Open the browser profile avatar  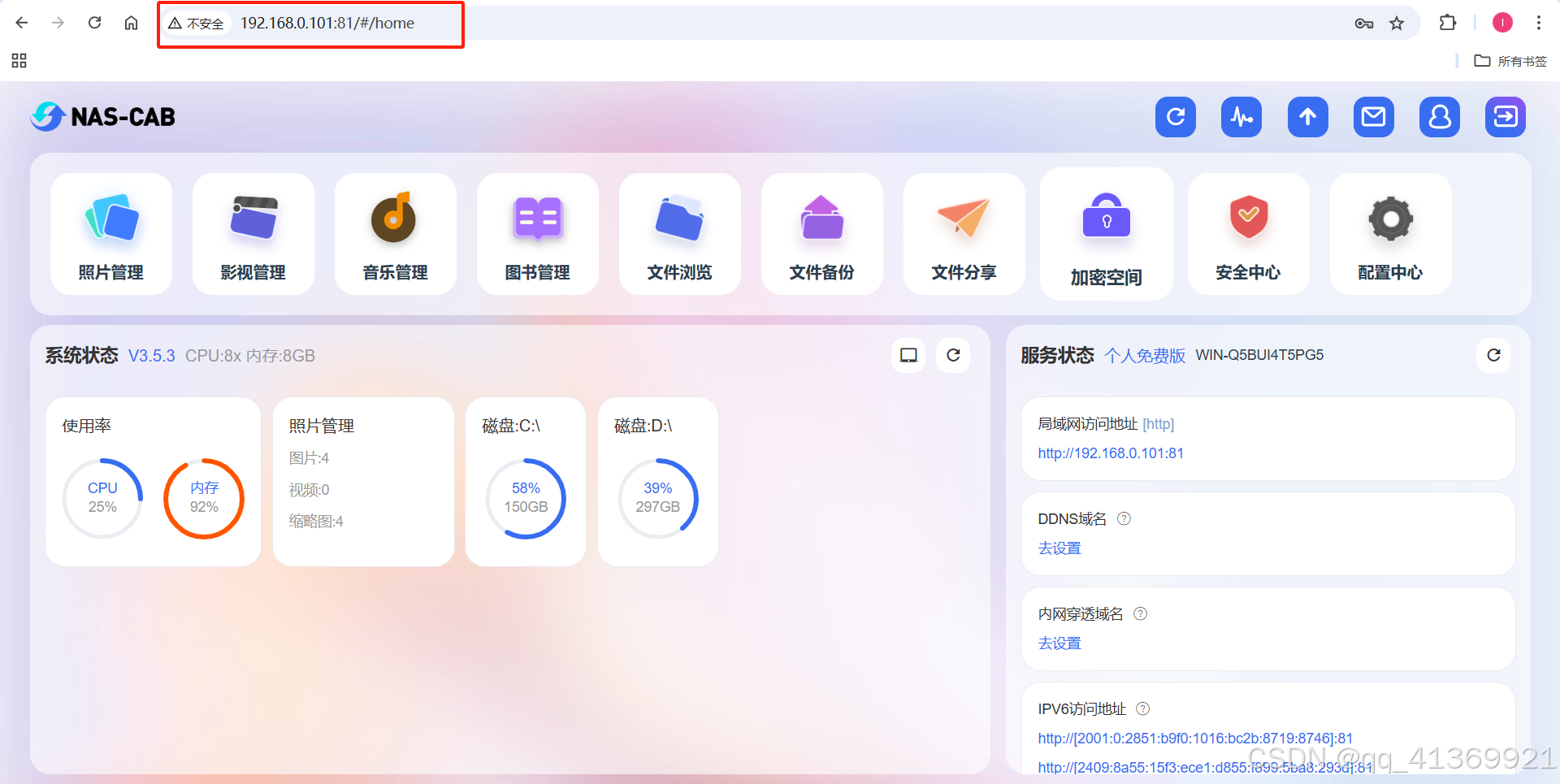click(x=1502, y=23)
